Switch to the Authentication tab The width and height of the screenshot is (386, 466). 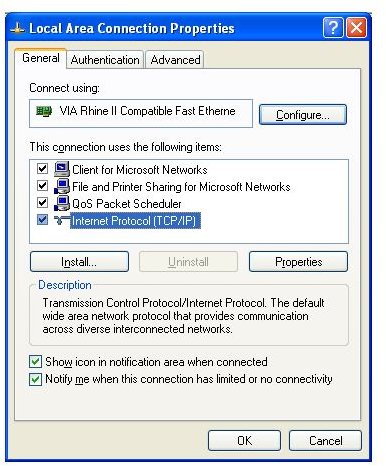[x=105, y=60]
